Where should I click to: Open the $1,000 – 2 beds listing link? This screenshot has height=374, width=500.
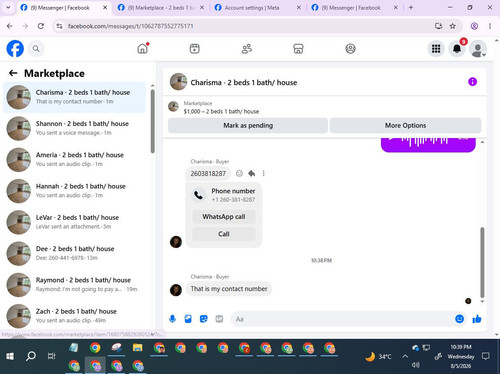click(x=221, y=111)
